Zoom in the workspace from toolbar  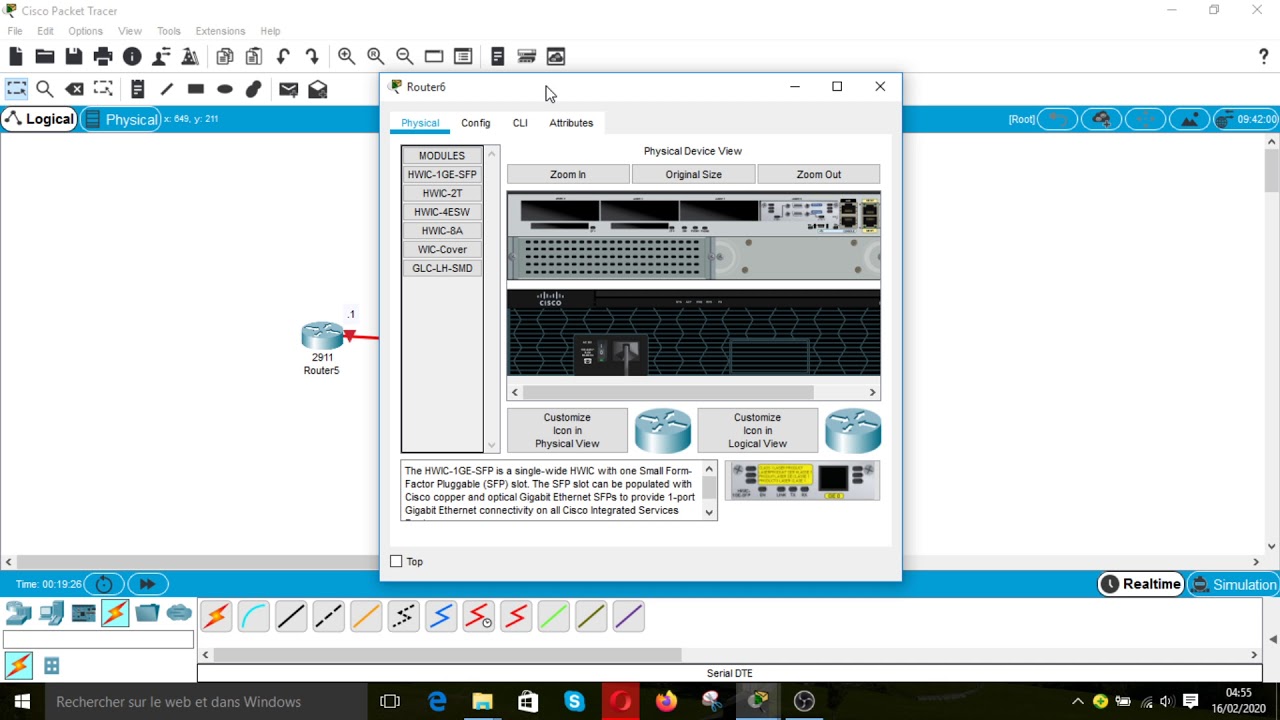(346, 57)
